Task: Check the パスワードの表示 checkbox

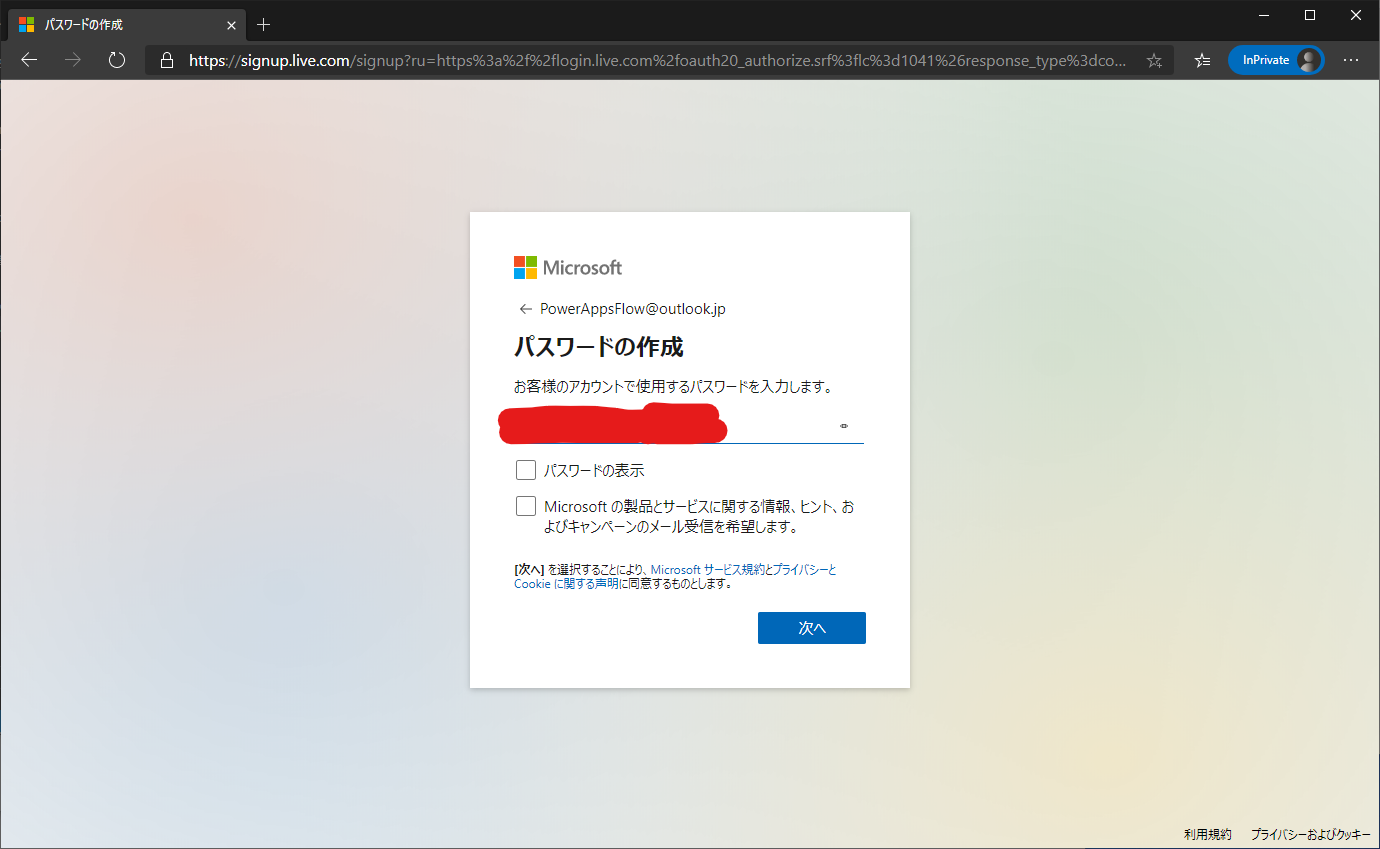Action: (x=526, y=470)
